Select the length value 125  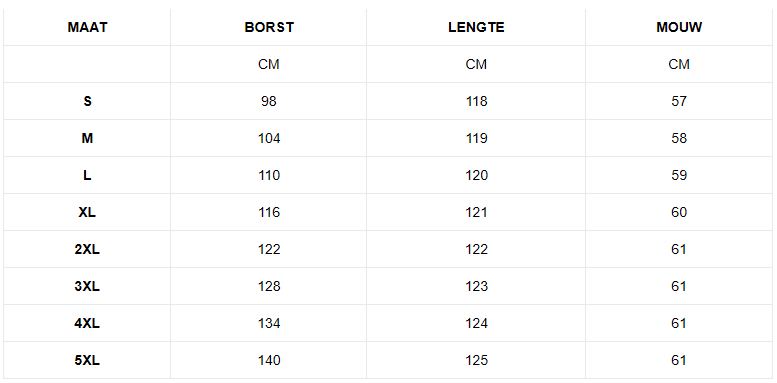point(476,360)
